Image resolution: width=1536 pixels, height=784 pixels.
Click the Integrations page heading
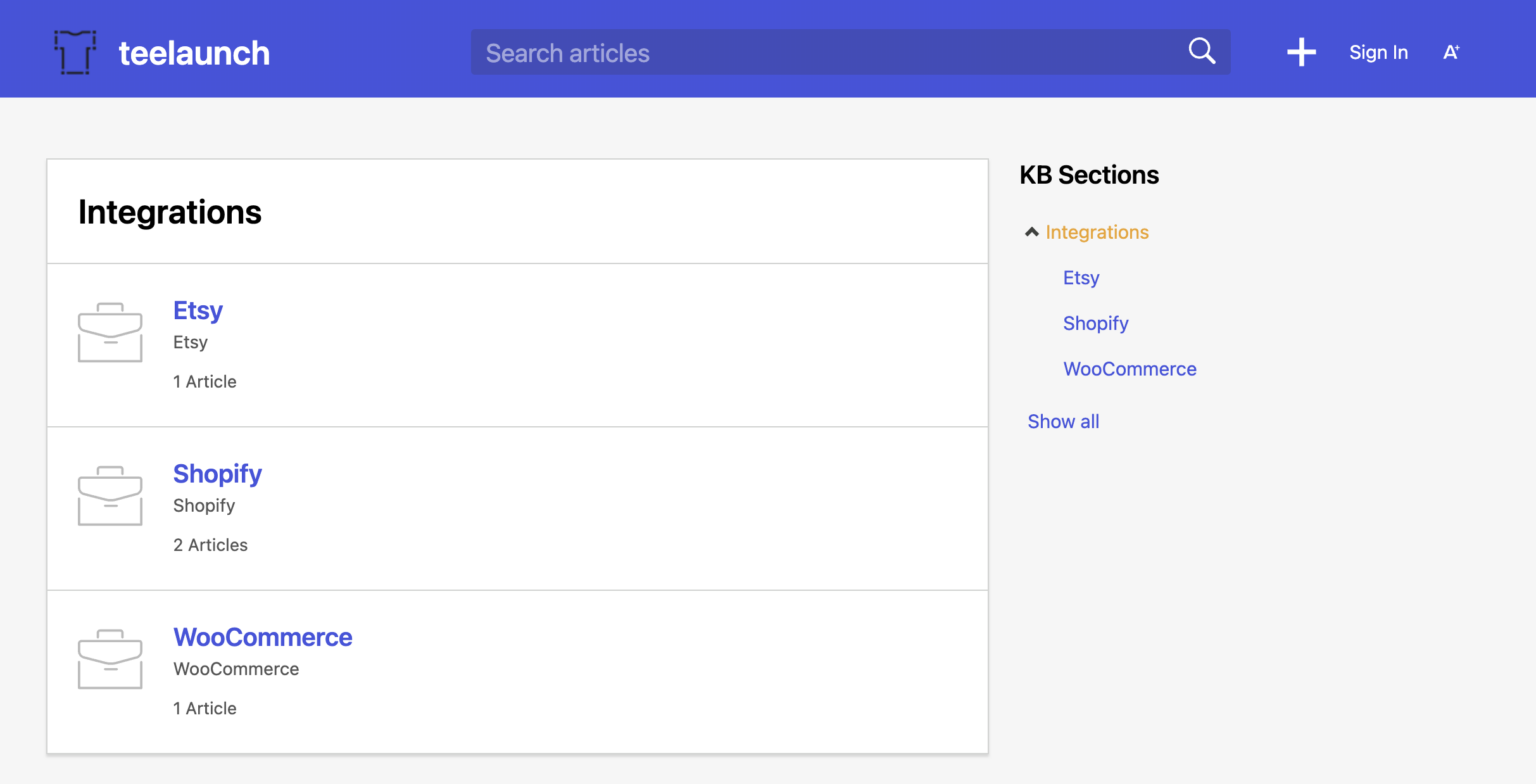170,212
